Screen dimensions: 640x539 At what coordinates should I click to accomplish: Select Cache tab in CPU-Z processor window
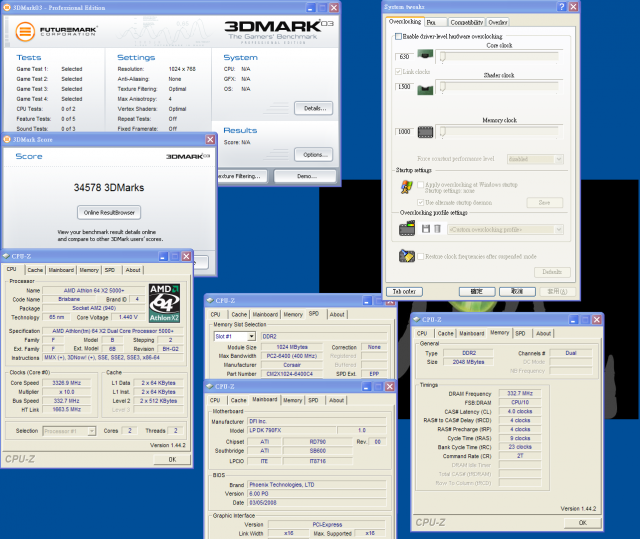(x=35, y=270)
